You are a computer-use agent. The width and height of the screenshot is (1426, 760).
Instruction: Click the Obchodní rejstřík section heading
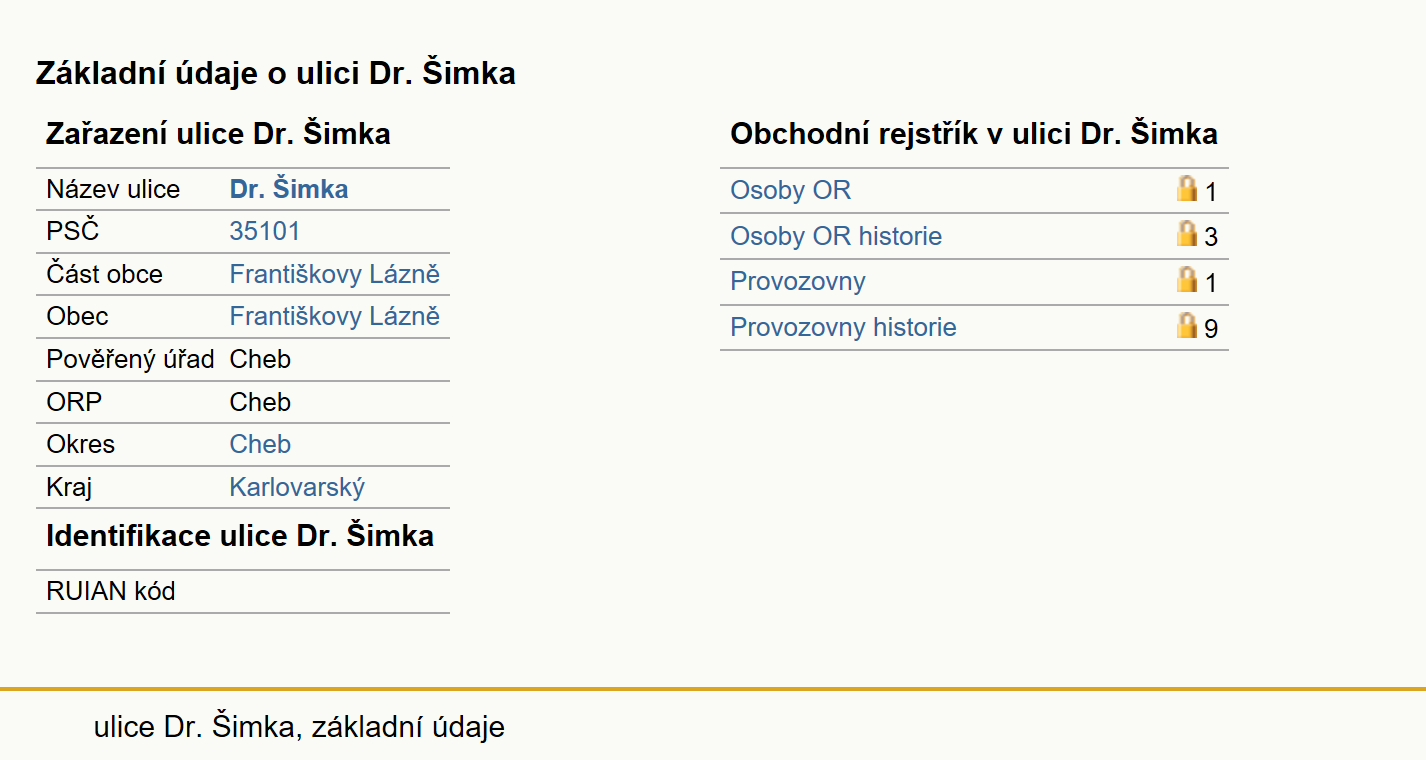(x=974, y=135)
